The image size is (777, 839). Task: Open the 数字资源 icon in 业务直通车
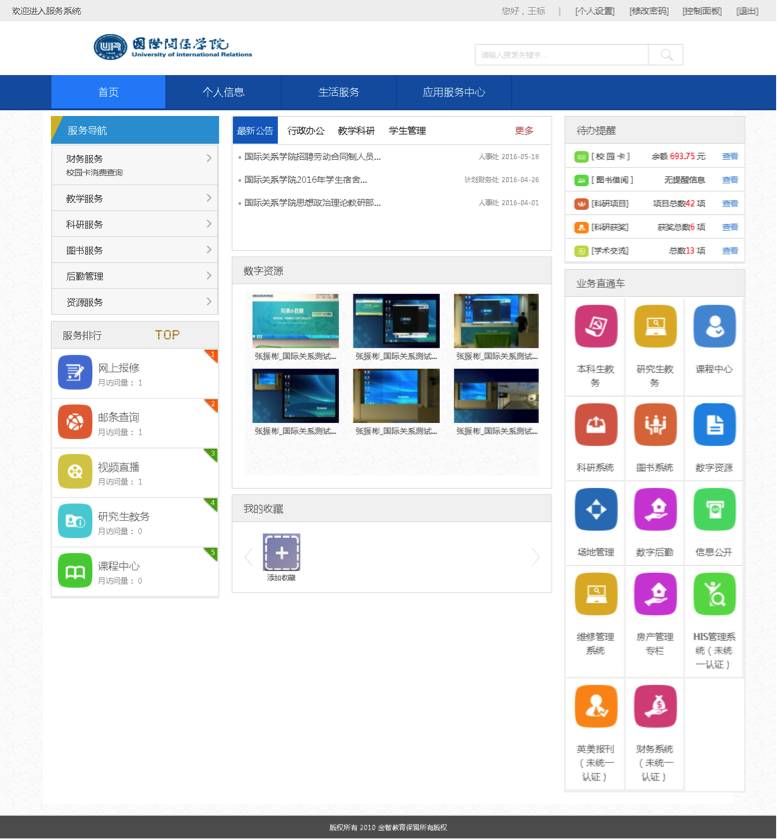click(714, 425)
